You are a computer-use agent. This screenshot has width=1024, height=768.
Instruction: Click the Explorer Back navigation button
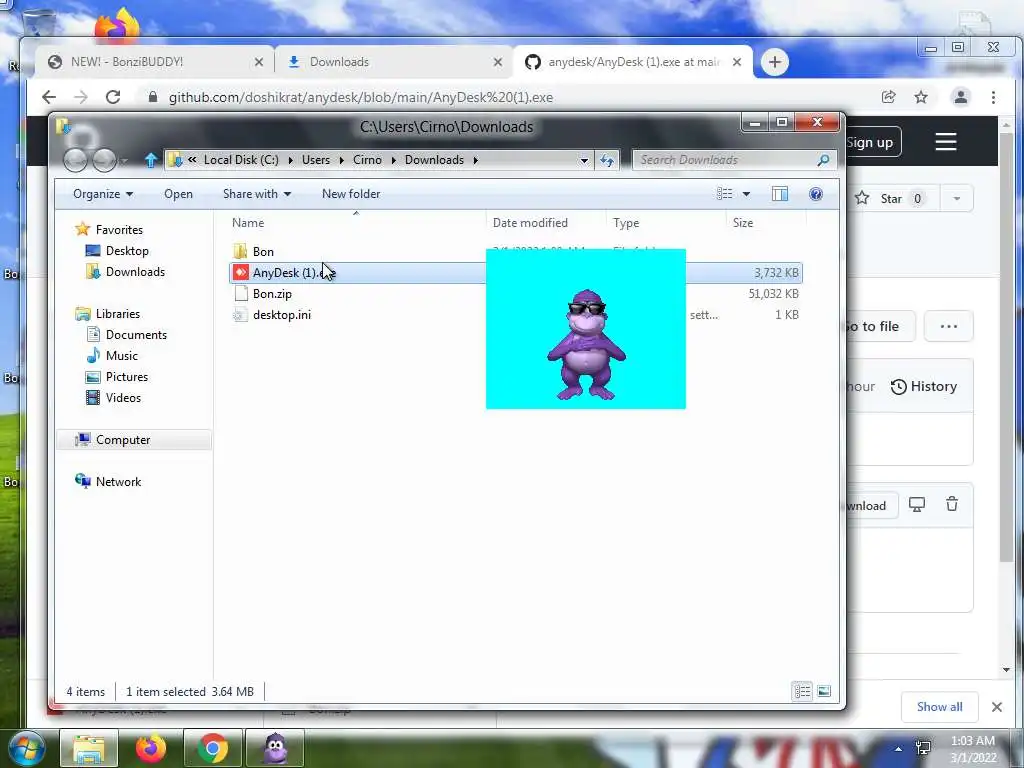tap(75, 160)
